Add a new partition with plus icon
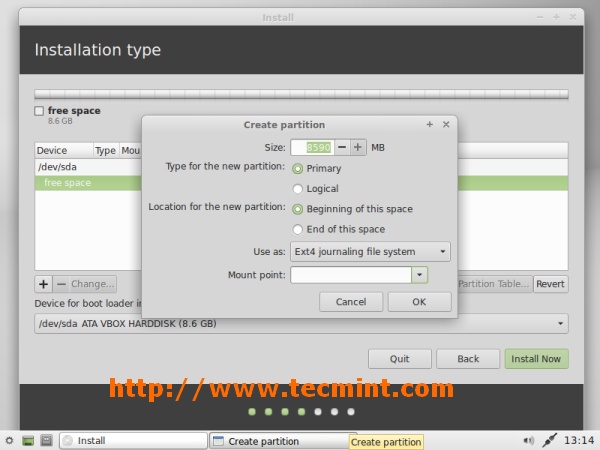 44,284
